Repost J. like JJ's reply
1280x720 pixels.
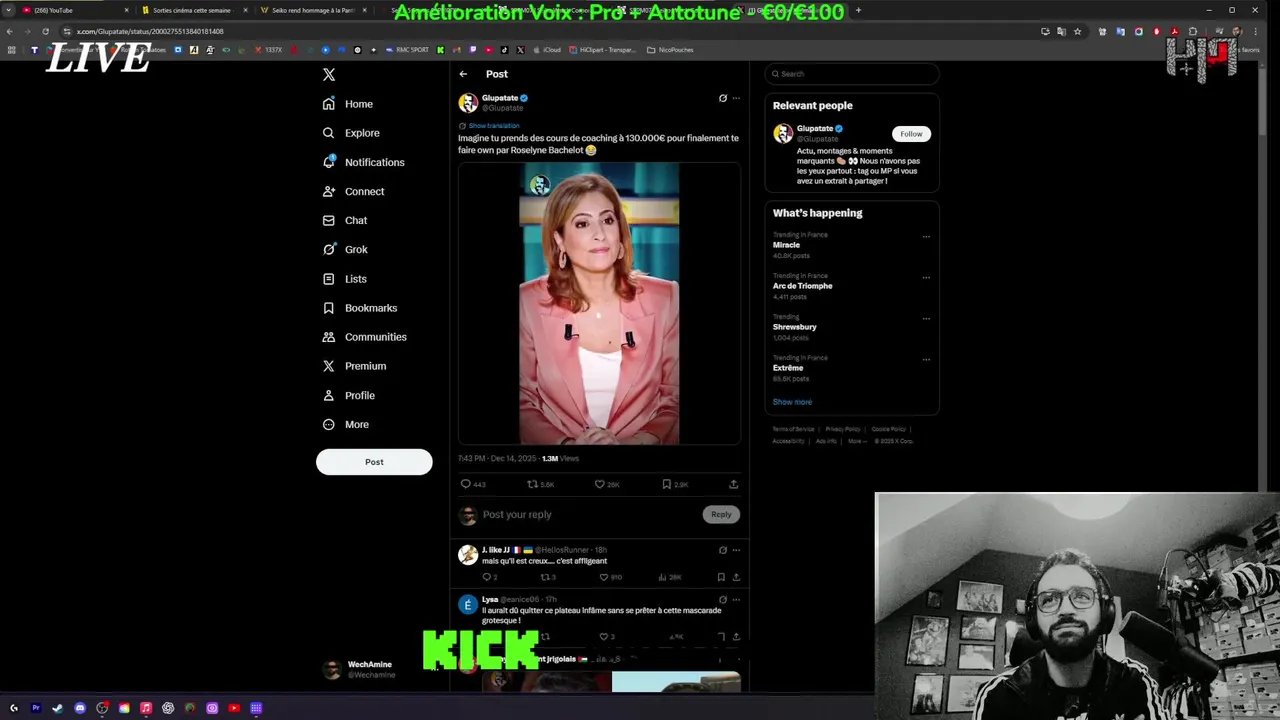(548, 577)
